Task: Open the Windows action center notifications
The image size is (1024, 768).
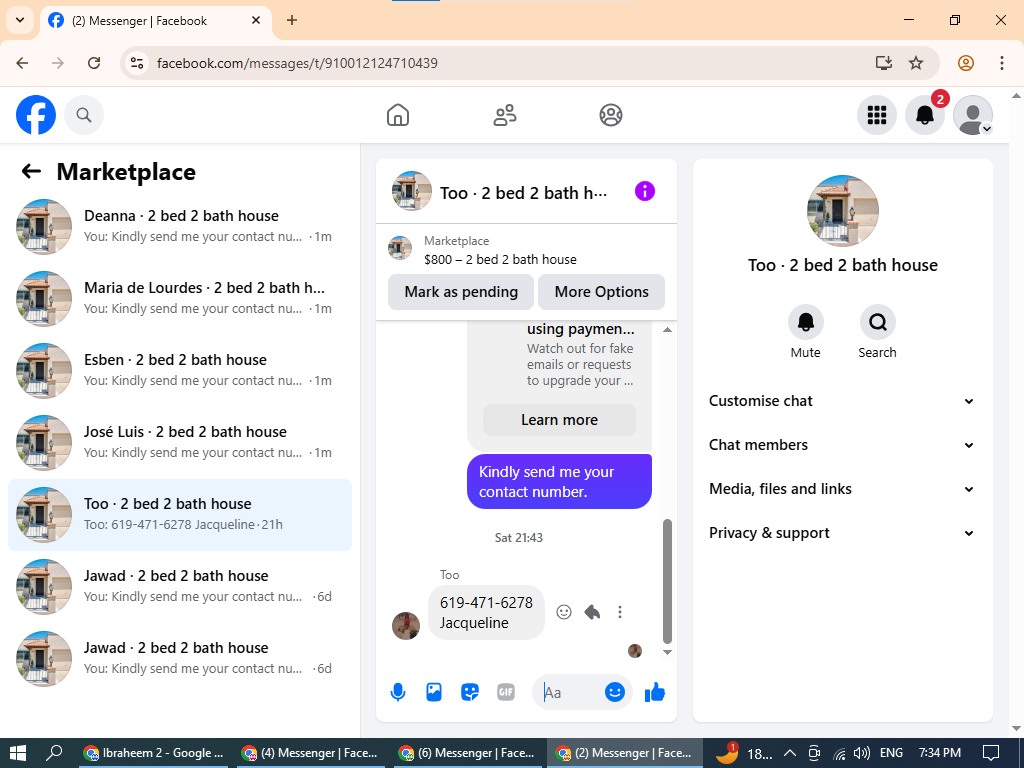Action: tap(991, 753)
